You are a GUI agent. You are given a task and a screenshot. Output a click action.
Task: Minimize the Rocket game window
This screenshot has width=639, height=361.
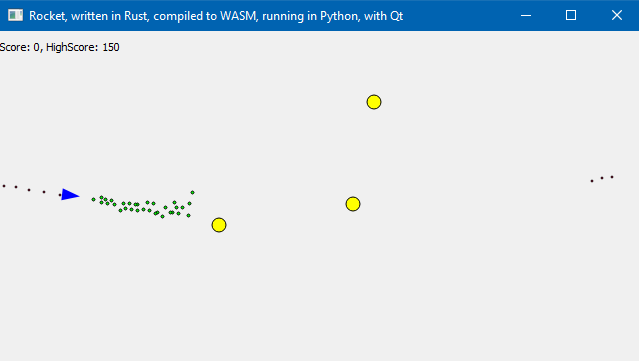526,15
